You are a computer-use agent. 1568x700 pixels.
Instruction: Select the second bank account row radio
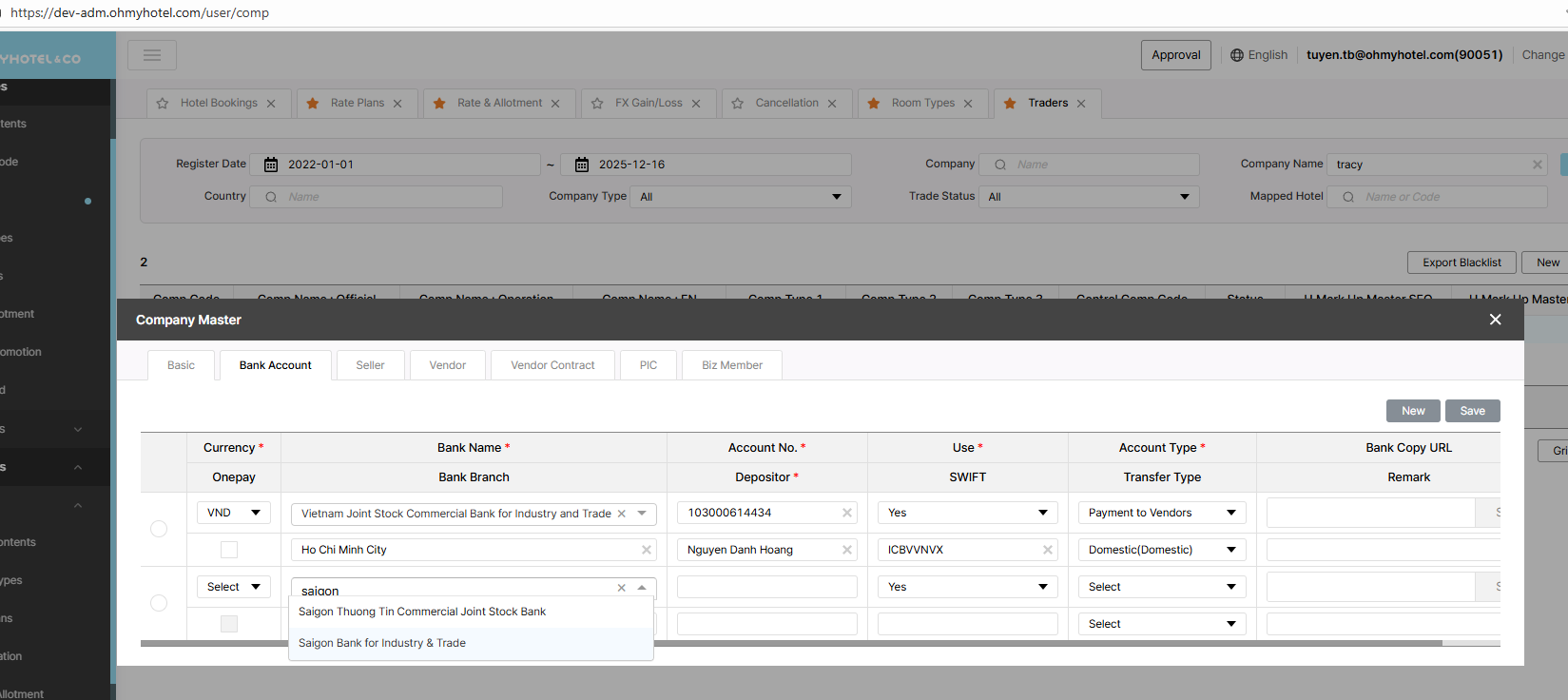pyautogui.click(x=159, y=603)
